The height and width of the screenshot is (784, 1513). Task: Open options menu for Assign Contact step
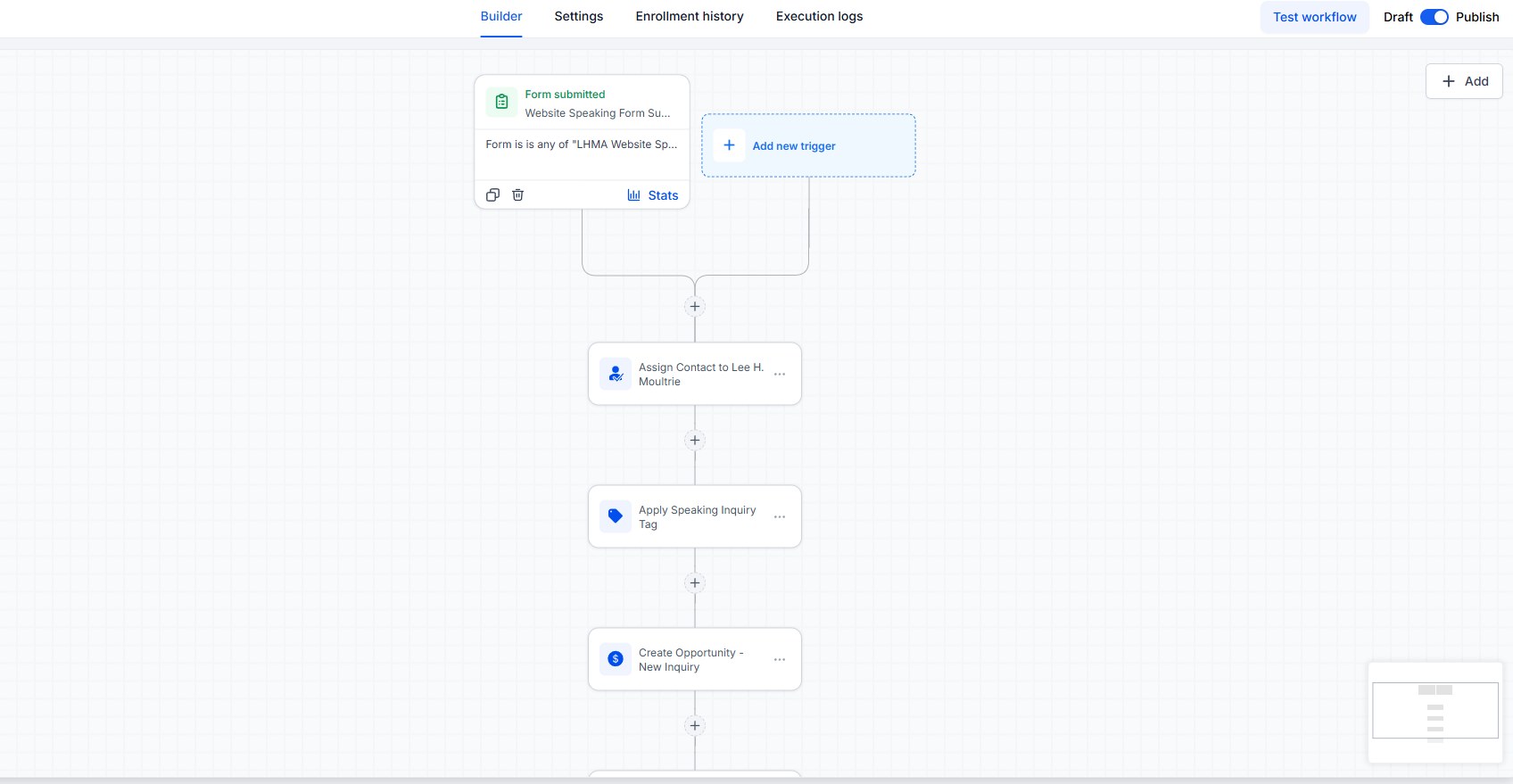click(780, 375)
